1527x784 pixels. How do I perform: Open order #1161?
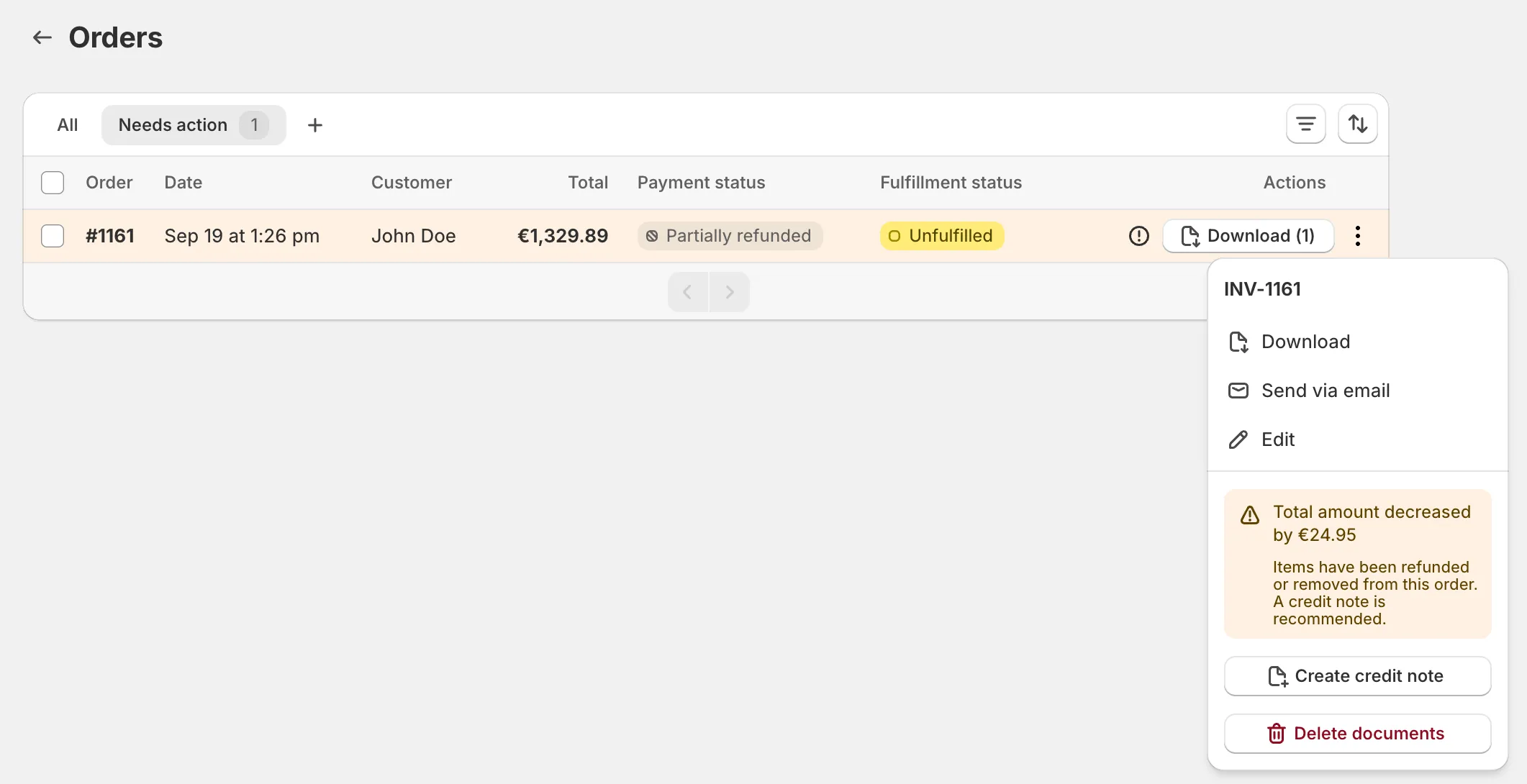[x=109, y=236]
